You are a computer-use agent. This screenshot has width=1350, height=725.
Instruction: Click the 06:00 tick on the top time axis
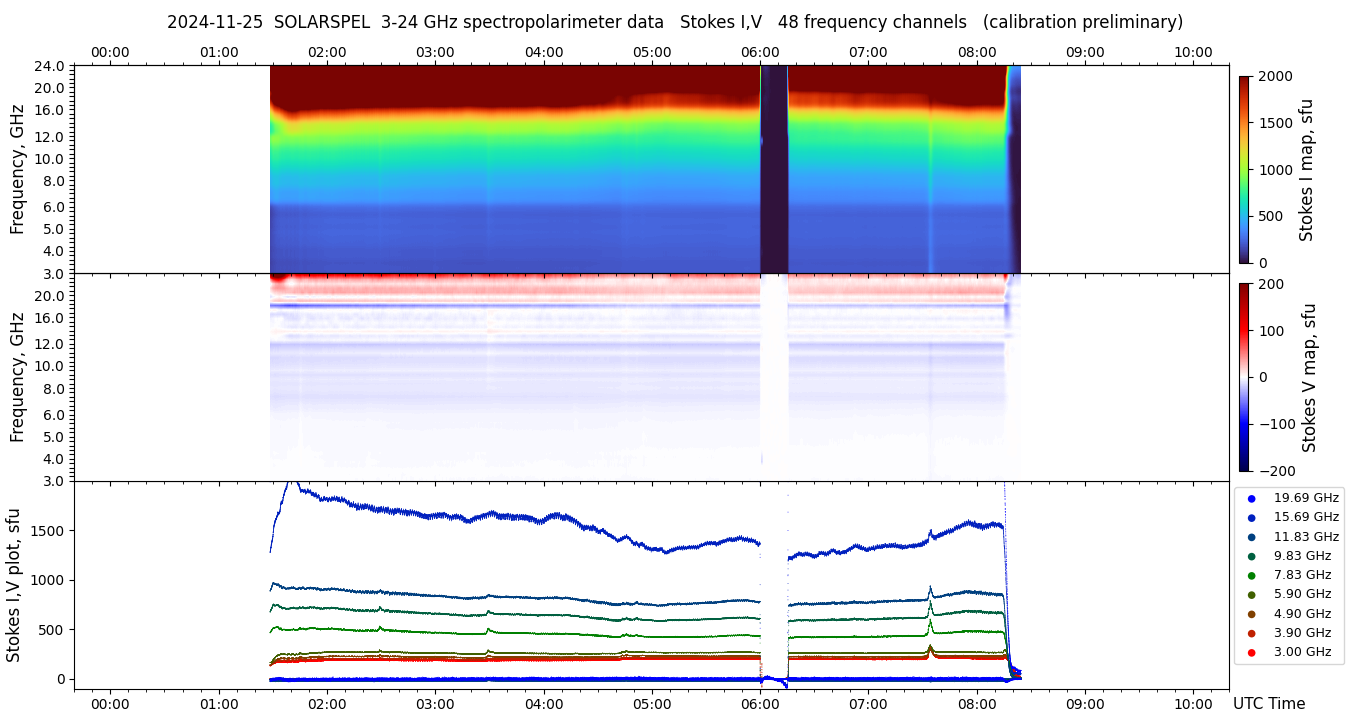tap(760, 52)
